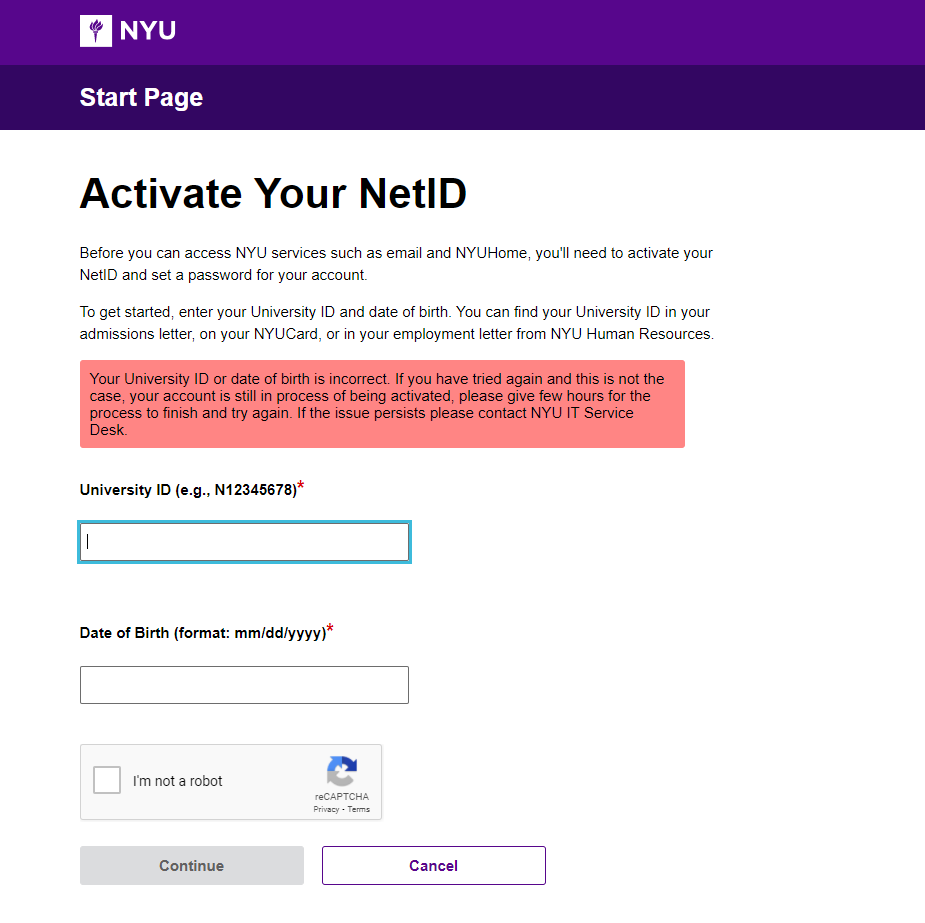Image resolution: width=925 pixels, height=923 pixels.
Task: Click the I'm not a robot label
Action: pyautogui.click(x=178, y=781)
